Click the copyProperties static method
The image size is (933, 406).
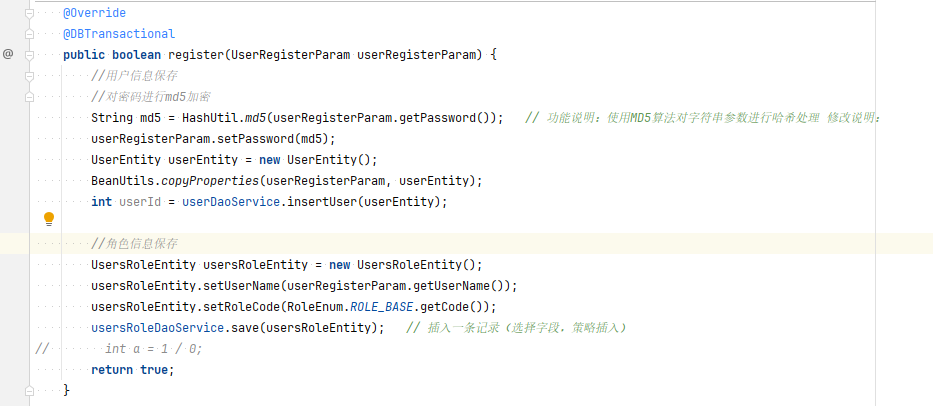point(210,180)
